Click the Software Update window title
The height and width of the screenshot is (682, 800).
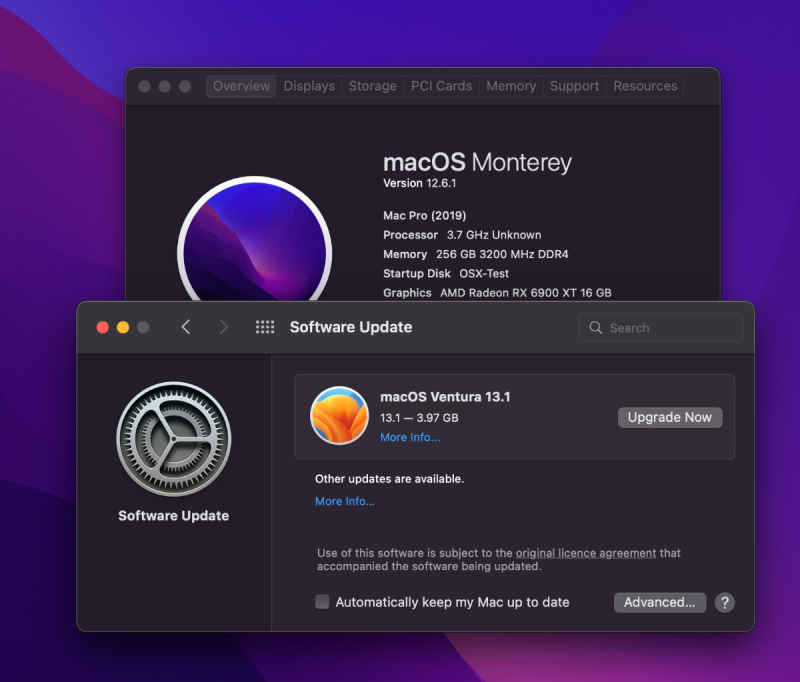pyautogui.click(x=351, y=327)
